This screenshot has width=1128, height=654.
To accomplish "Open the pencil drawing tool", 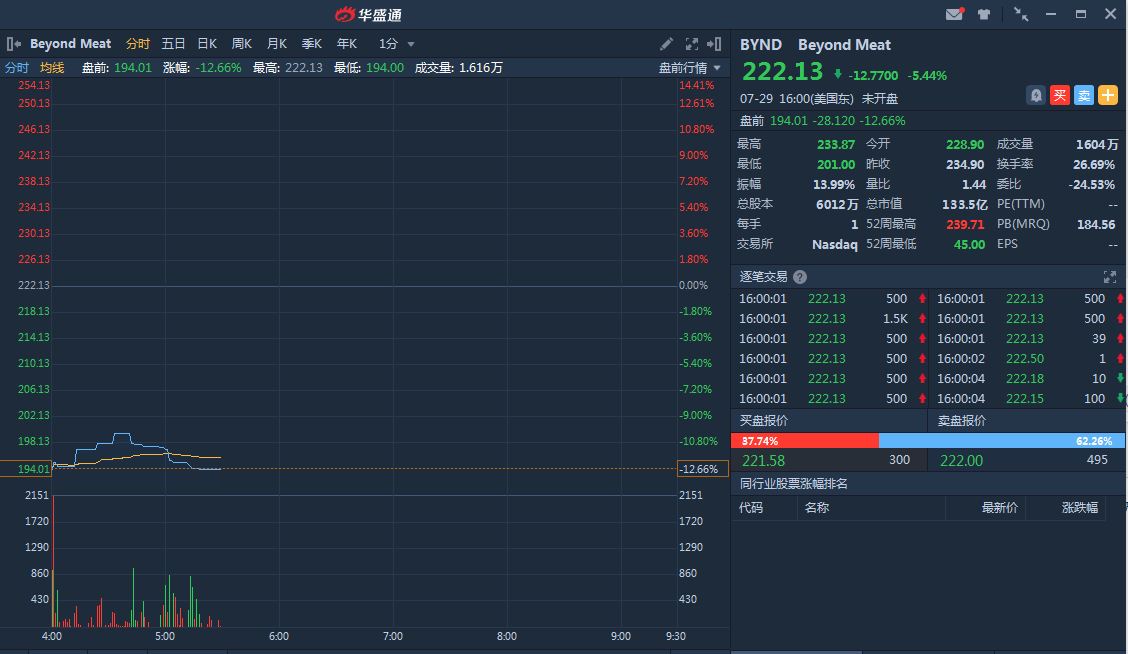I will tap(666, 44).
